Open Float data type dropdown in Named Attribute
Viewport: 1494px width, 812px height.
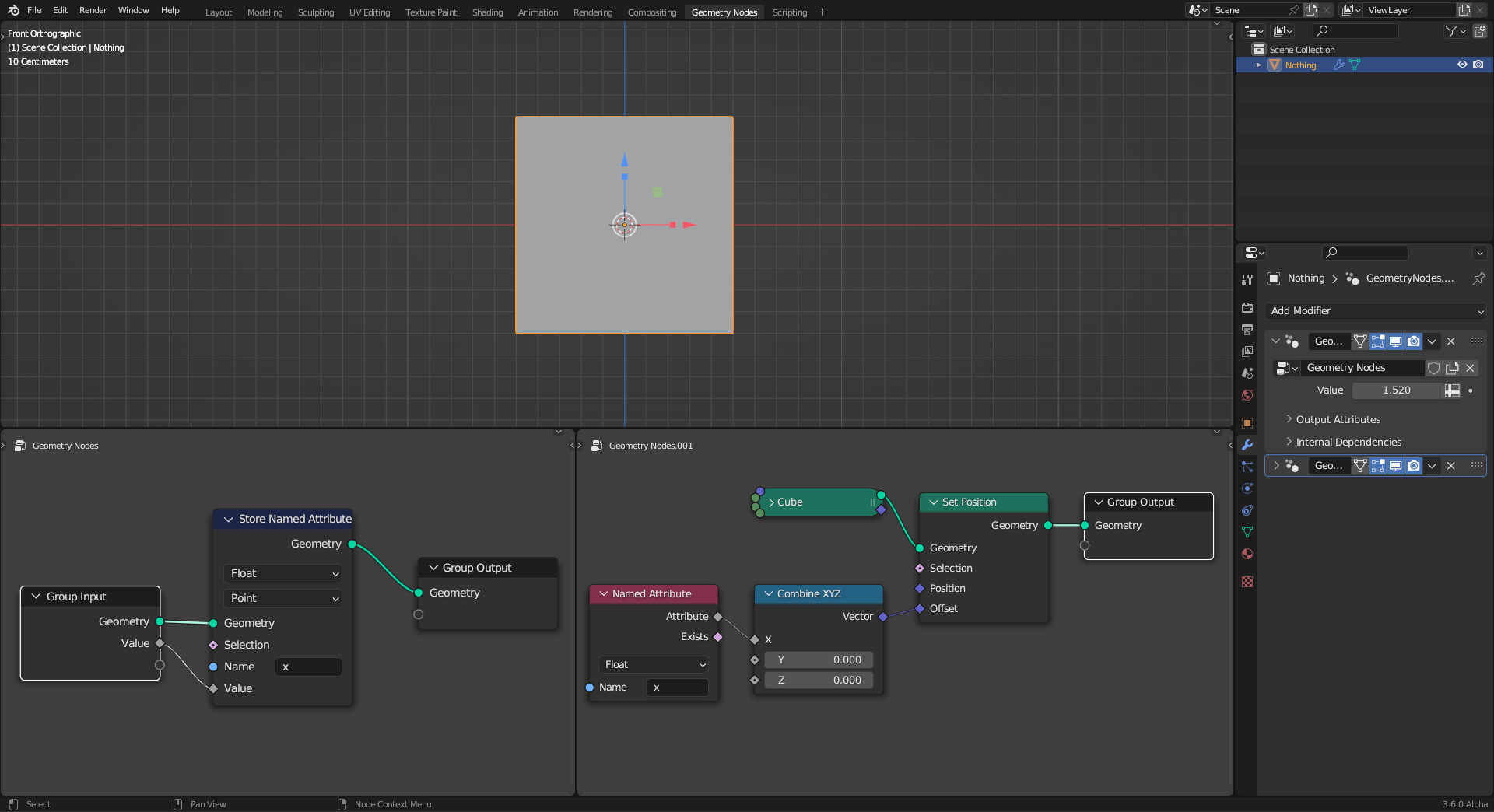click(654, 665)
